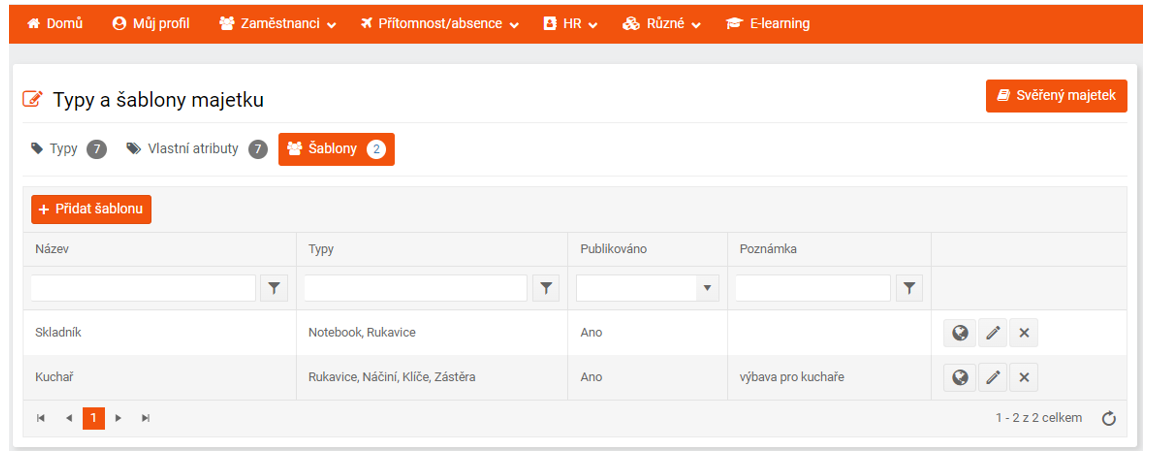
Task: Go to Domů home page
Action: [x=55, y=24]
